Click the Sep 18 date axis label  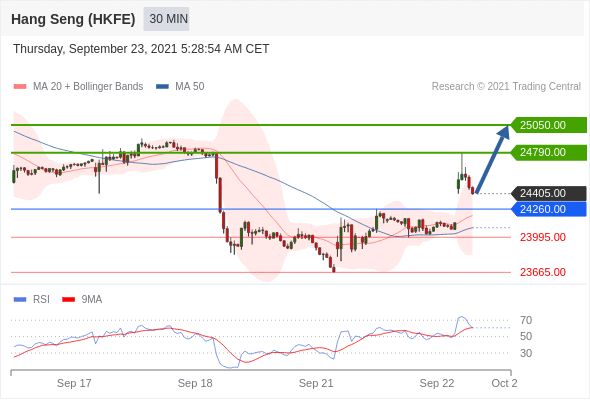click(195, 383)
